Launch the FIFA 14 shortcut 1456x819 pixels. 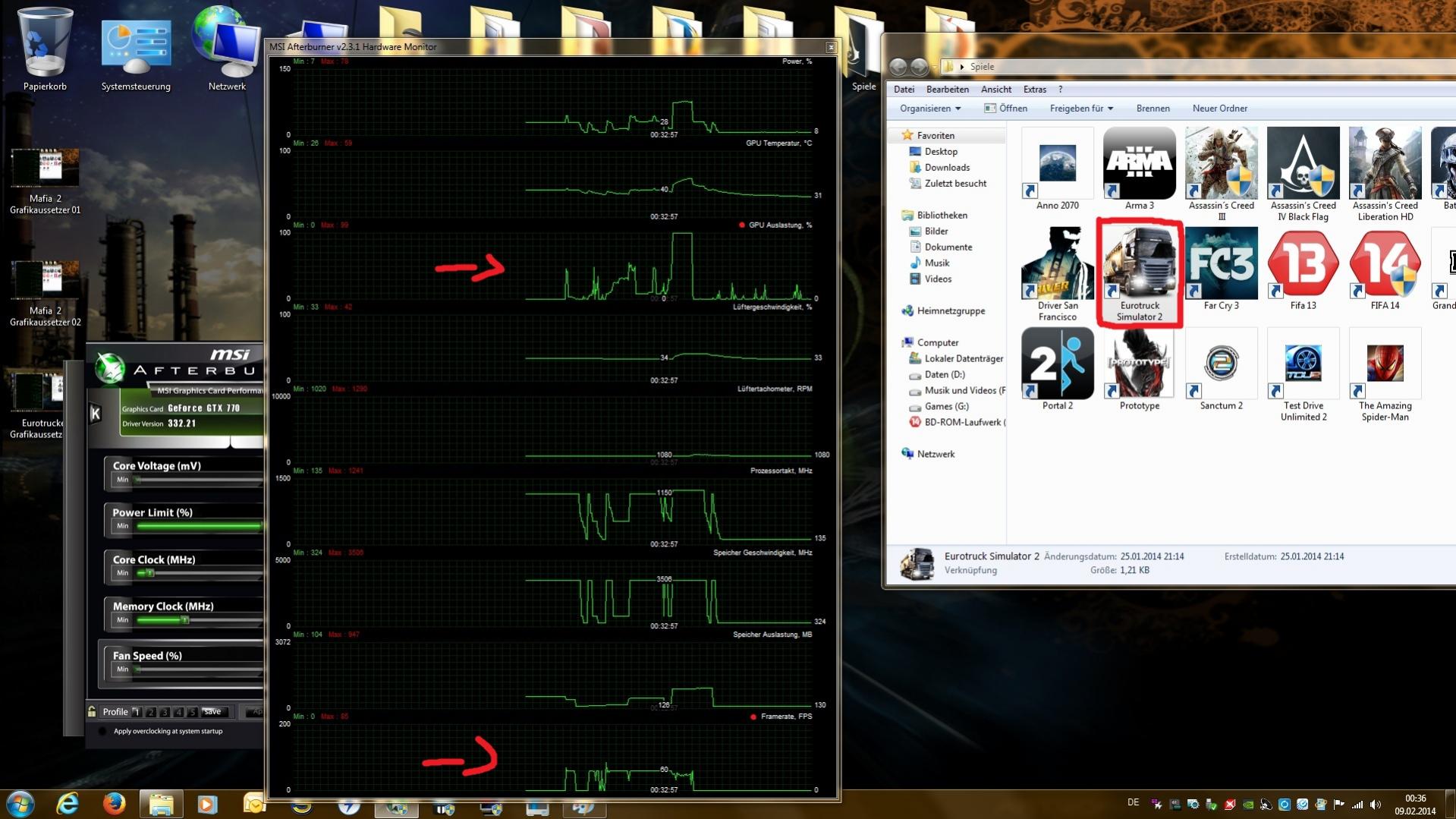pos(1385,270)
